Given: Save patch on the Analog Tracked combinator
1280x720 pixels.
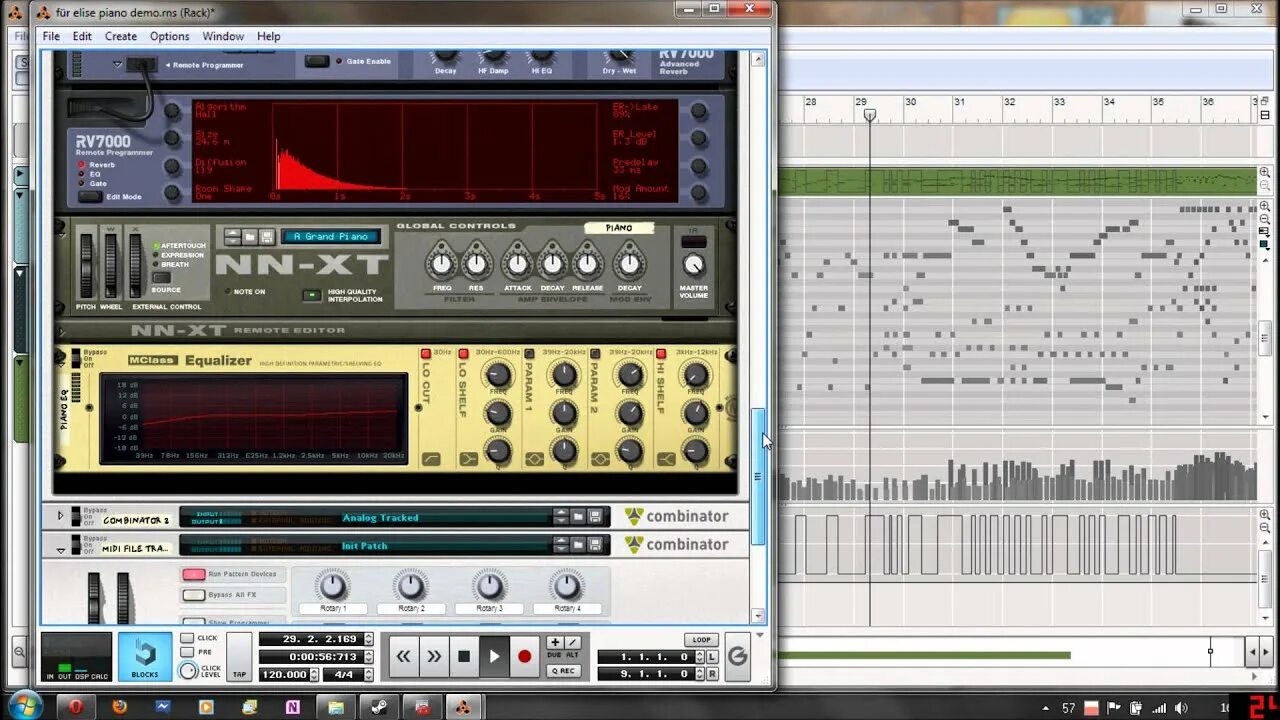Looking at the screenshot, I should click(x=595, y=517).
